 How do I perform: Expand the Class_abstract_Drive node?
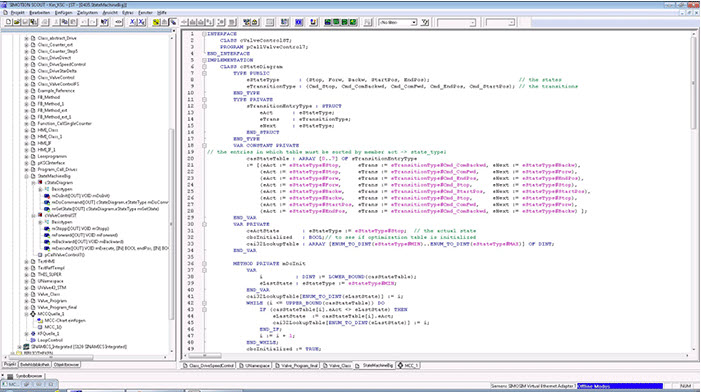[26, 38]
